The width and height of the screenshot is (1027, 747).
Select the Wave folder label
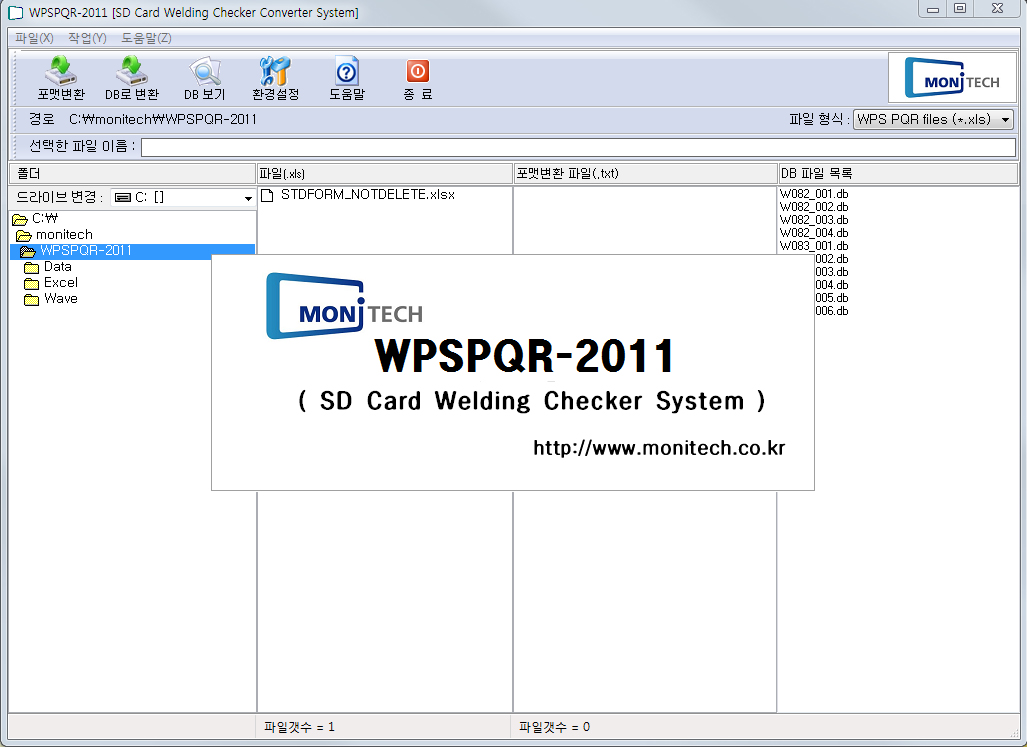click(61, 299)
